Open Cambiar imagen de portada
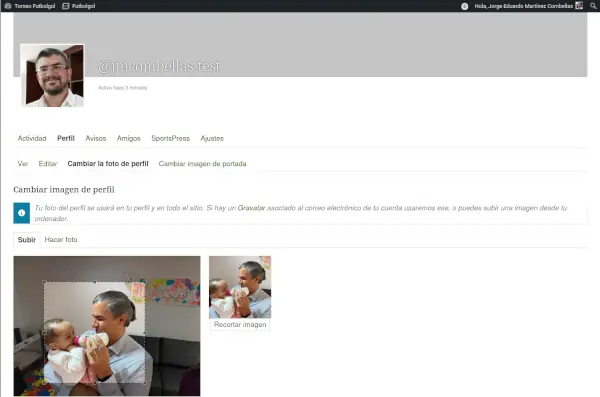This screenshot has width=600, height=397. pyautogui.click(x=202, y=163)
